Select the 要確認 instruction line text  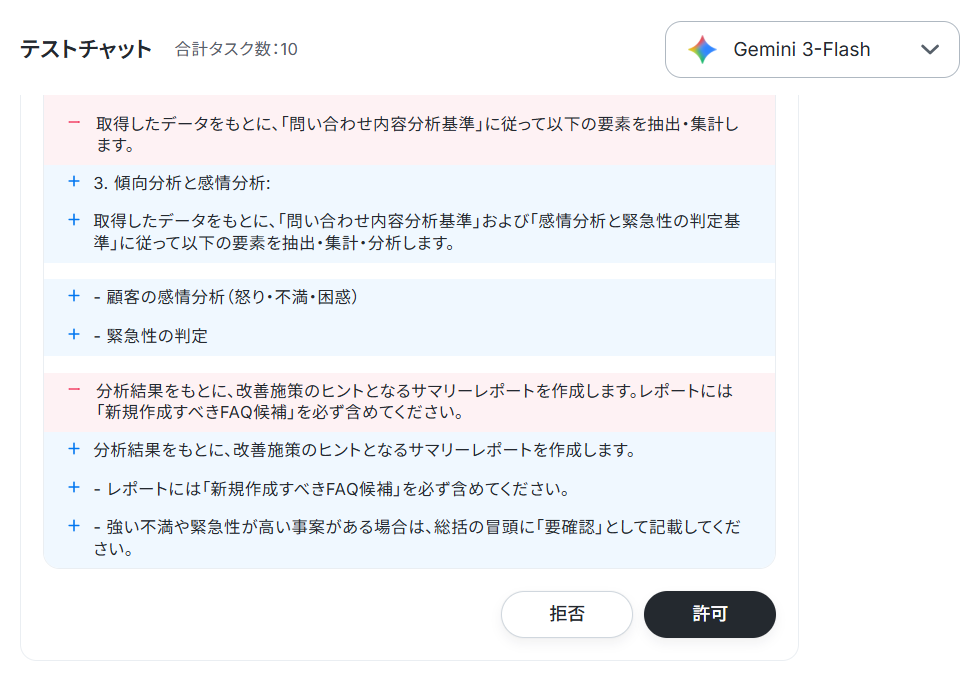click(417, 538)
